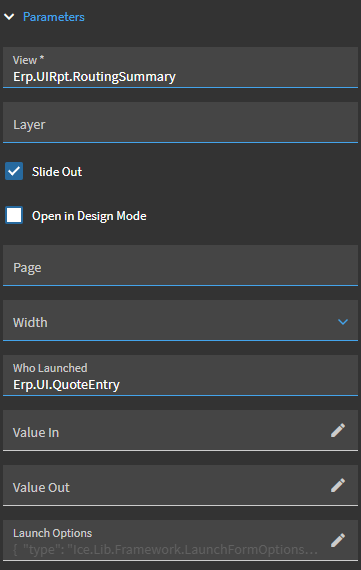Focus the Who Launched field Erp.UI.QuoteEntry
This screenshot has width=361, height=570.
[x=180, y=376]
